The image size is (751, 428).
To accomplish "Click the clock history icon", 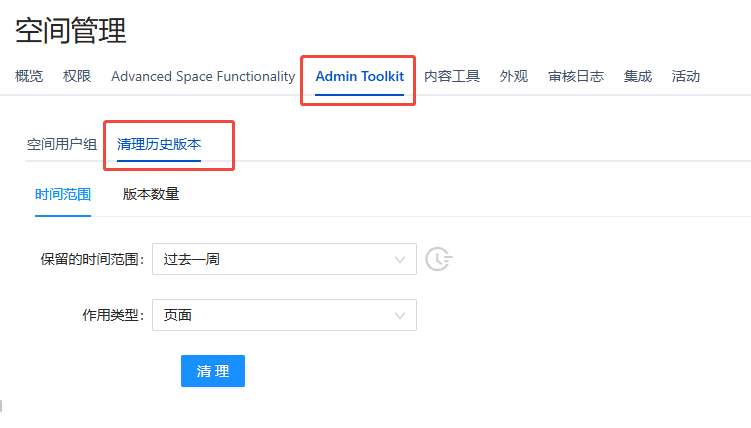I will pos(438,259).
